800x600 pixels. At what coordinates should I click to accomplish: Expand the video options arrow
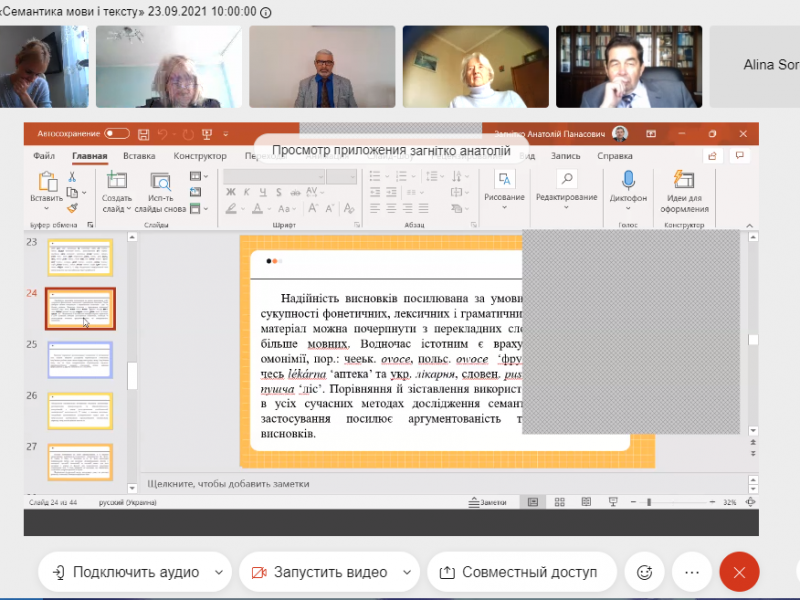click(x=407, y=572)
